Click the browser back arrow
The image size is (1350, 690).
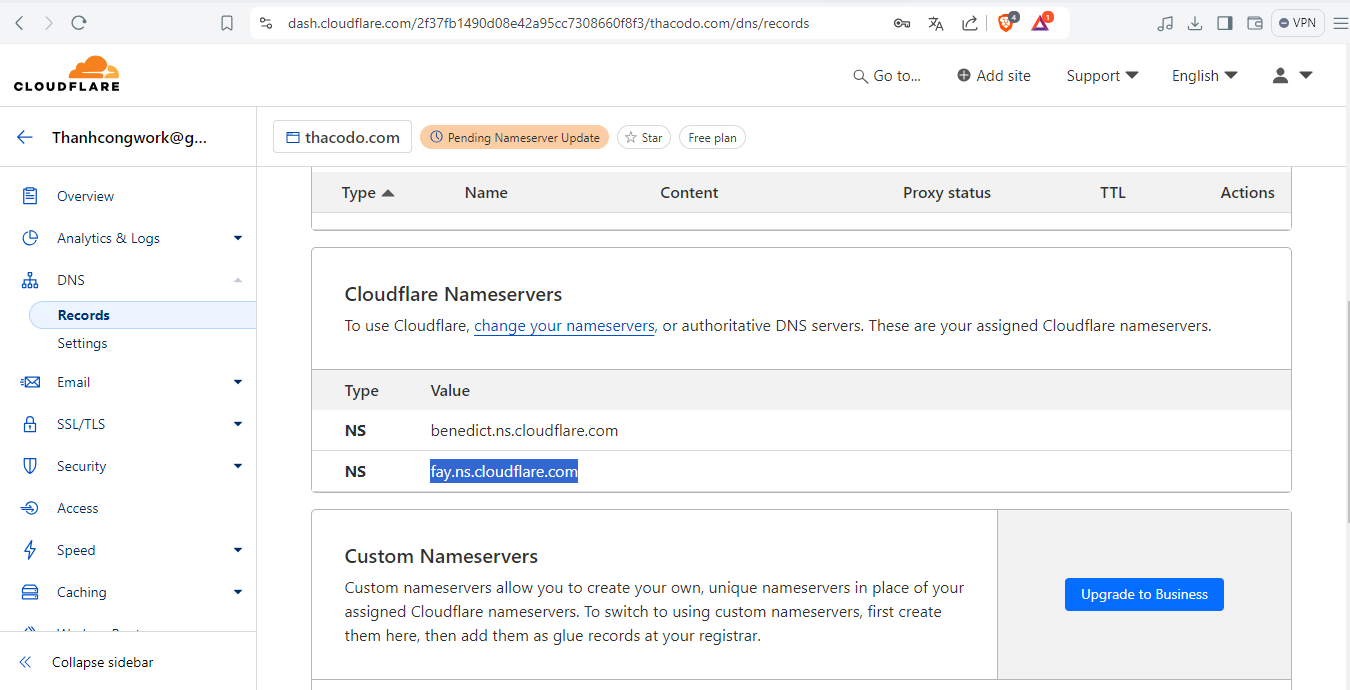tap(20, 23)
